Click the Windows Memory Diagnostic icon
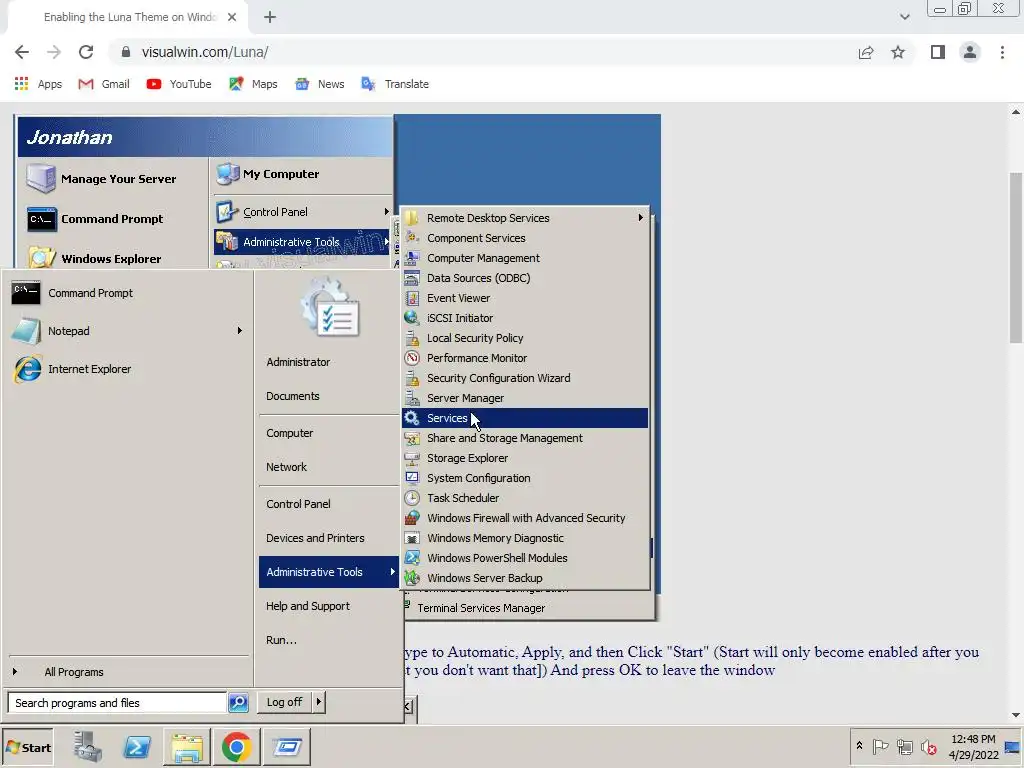 tap(411, 538)
